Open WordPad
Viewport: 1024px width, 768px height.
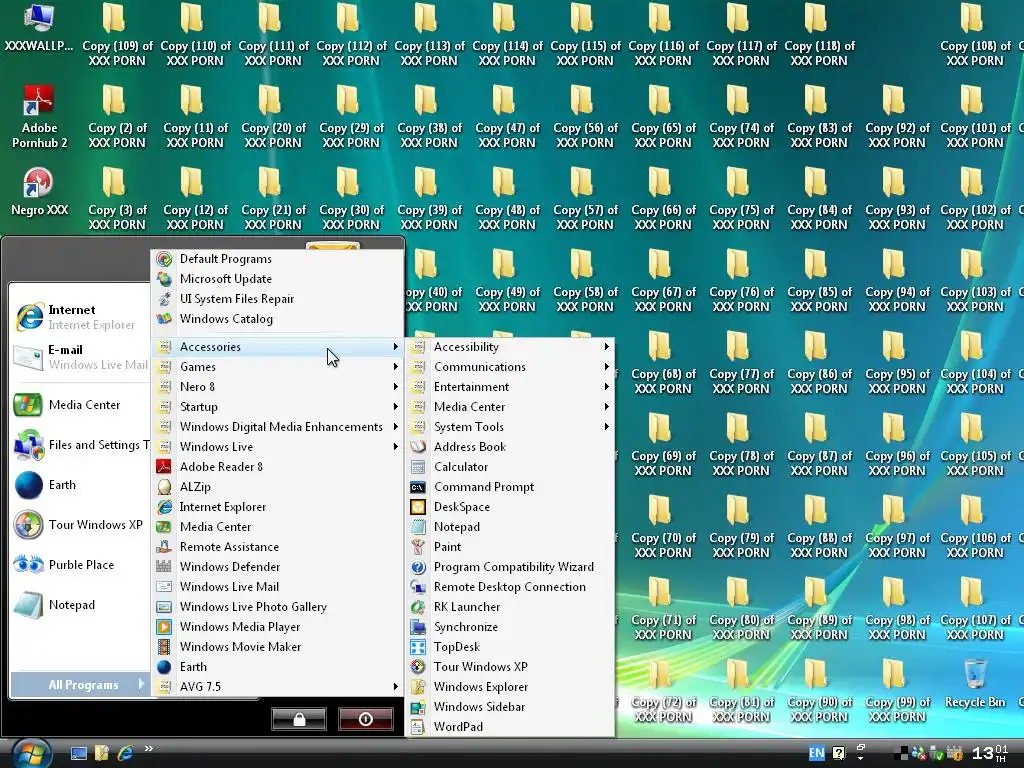click(x=509, y=727)
